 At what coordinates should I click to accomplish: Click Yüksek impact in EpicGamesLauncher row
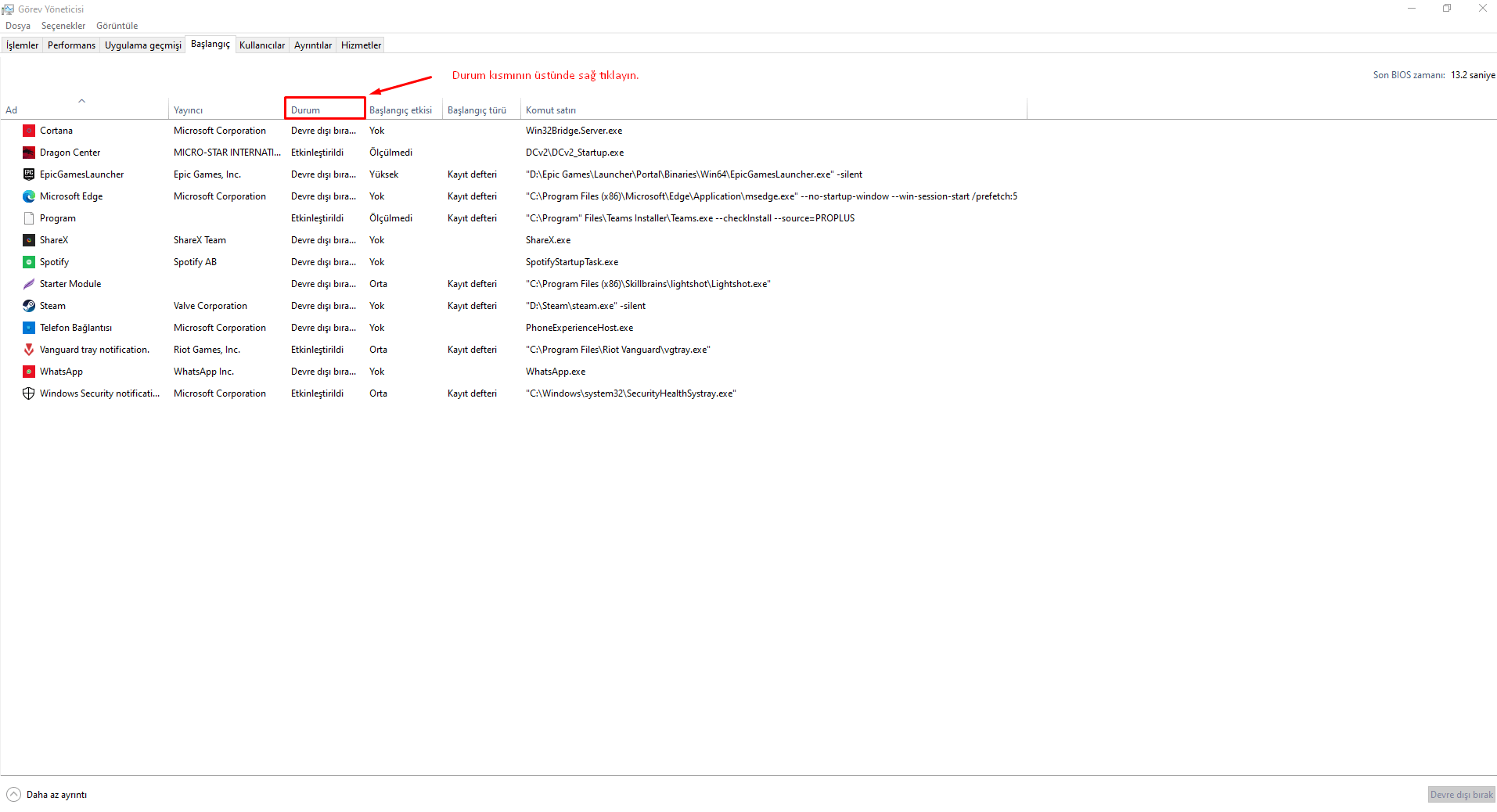(x=384, y=174)
